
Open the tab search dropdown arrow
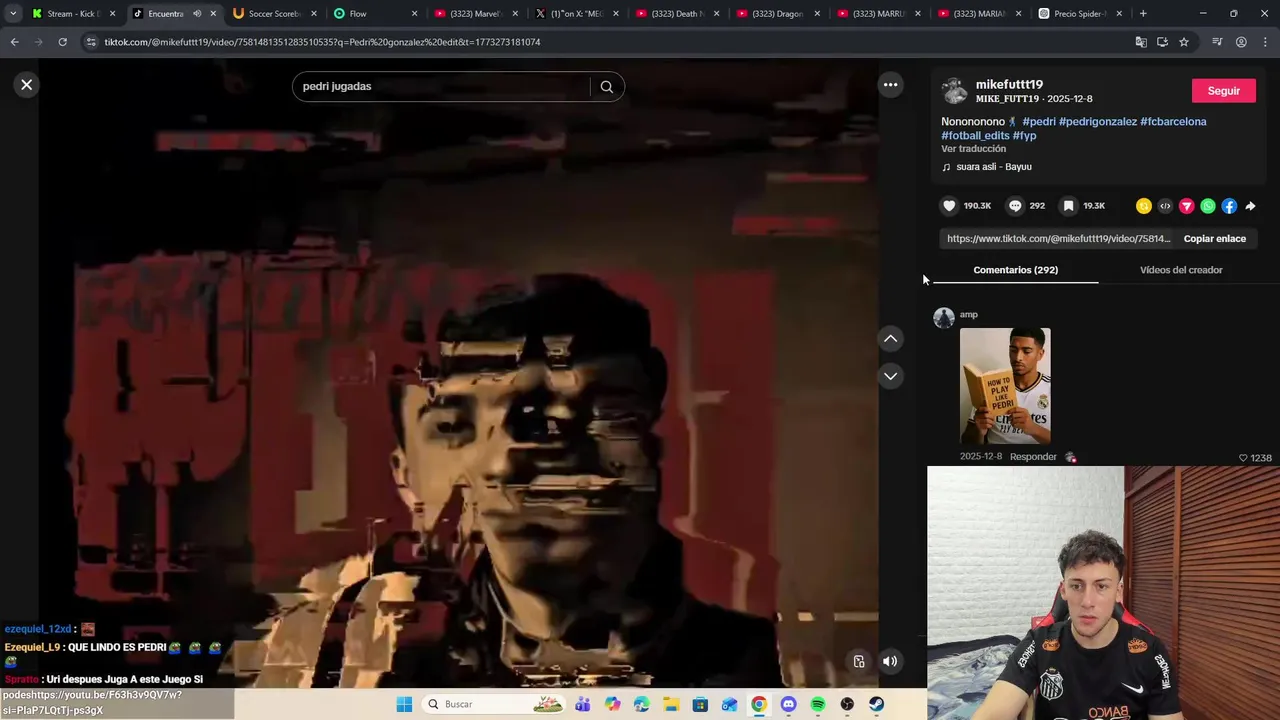13,14
